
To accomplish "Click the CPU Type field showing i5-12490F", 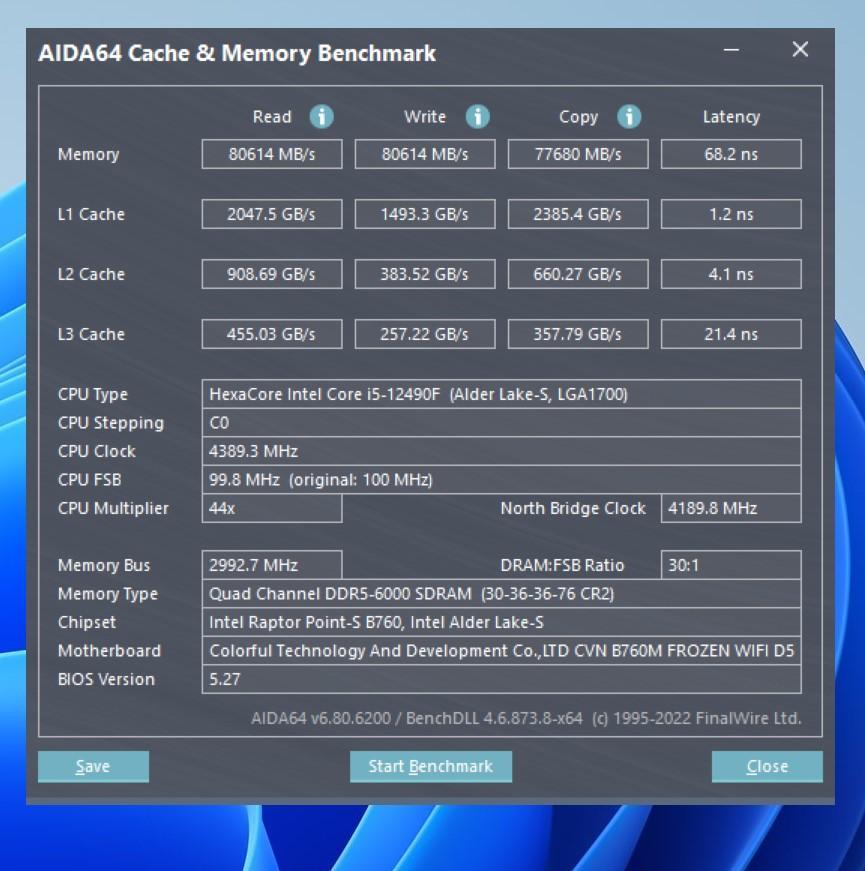I will [502, 394].
